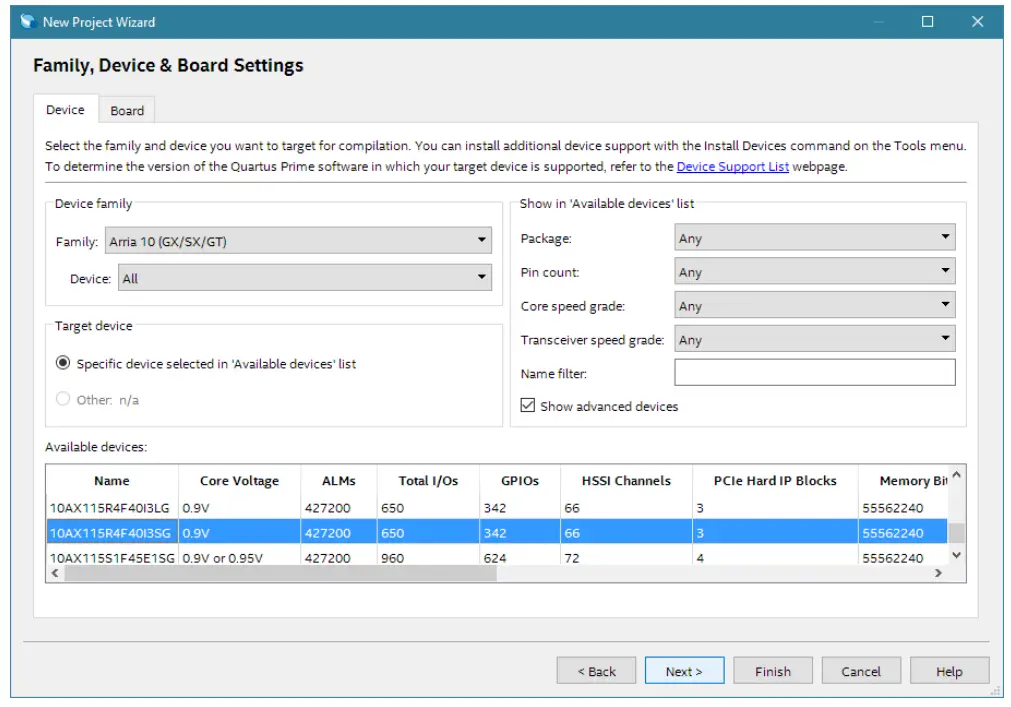
Task: Expand the Pin count dropdown
Action: [x=814, y=272]
